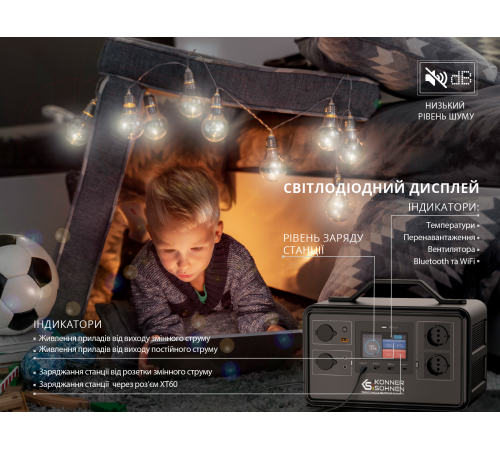Click the НИЗЬКИЙ РІВЕНЬ ШУМУ caption

[x=446, y=111]
